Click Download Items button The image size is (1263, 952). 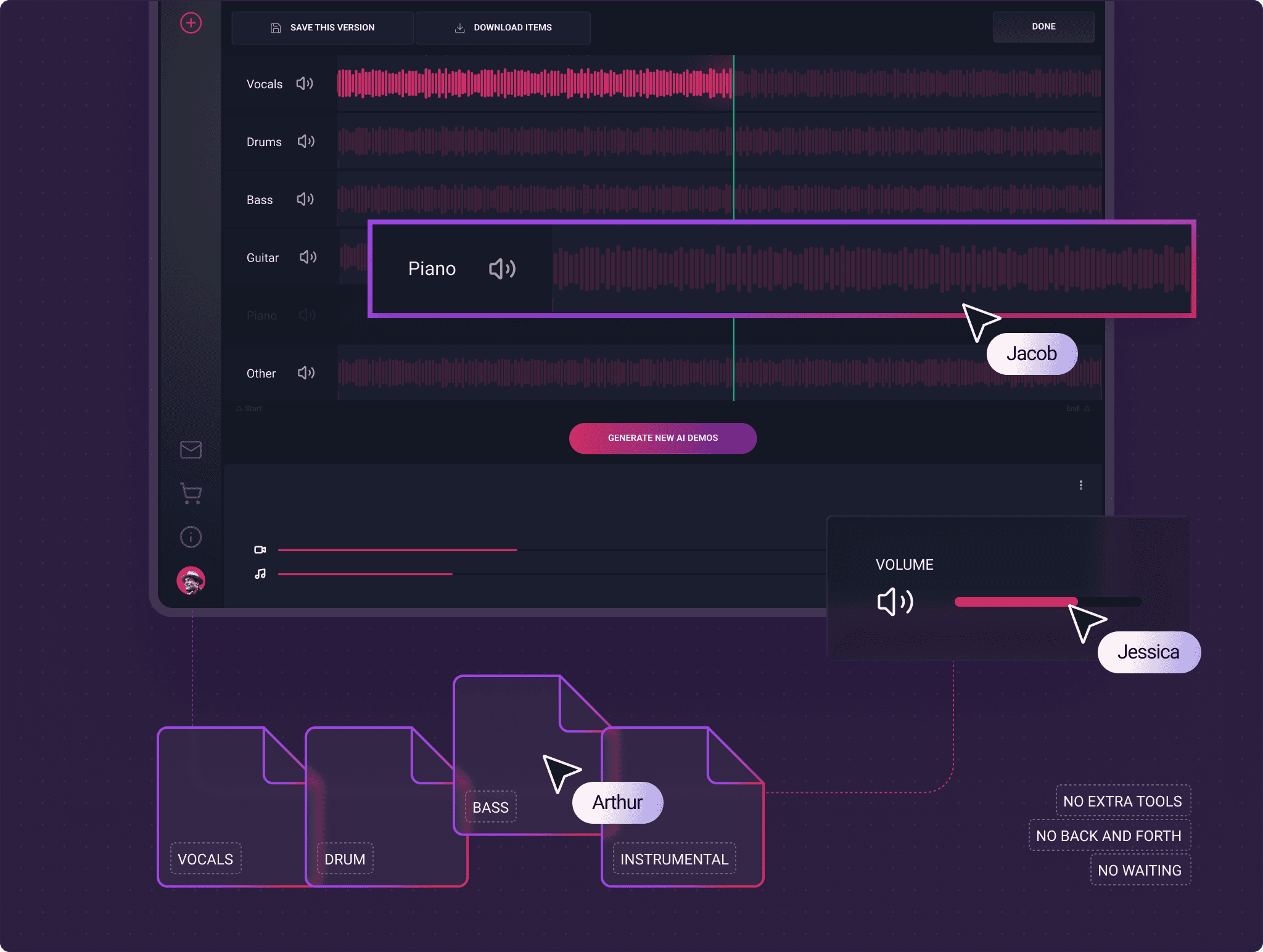click(503, 28)
